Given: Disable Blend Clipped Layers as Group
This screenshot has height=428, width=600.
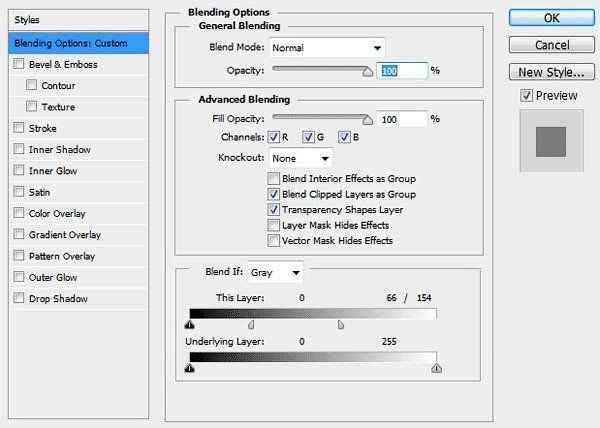Looking at the screenshot, I should [274, 194].
